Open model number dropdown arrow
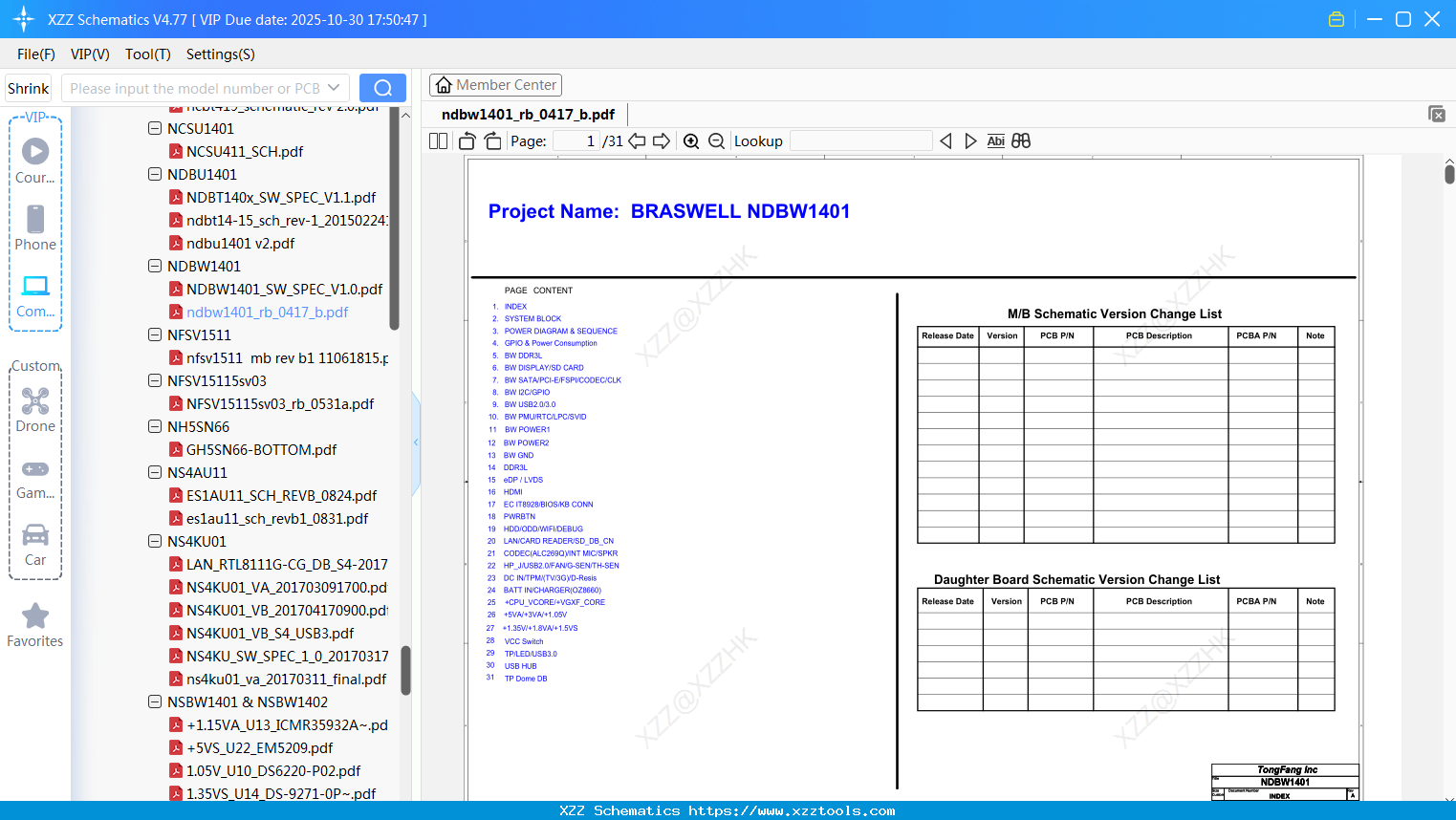1456x820 pixels. [x=334, y=88]
